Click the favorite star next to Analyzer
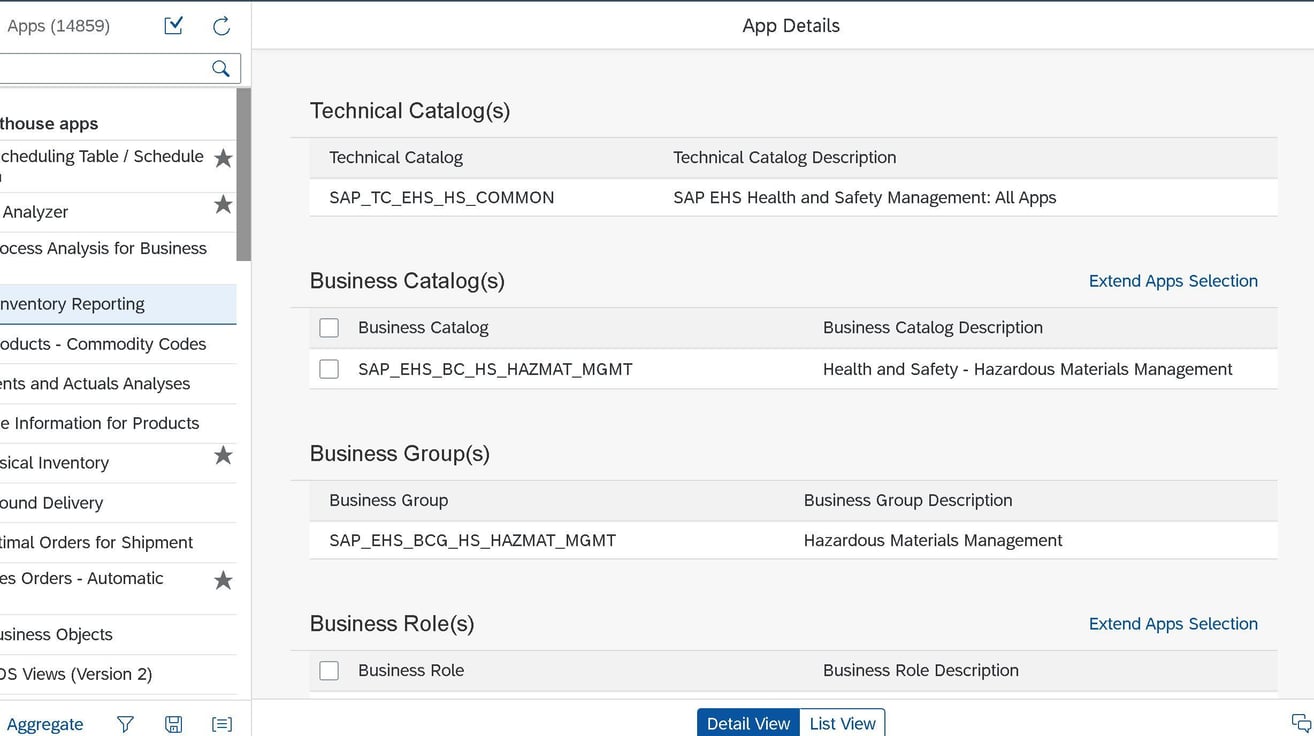The height and width of the screenshot is (736, 1314). [222, 204]
